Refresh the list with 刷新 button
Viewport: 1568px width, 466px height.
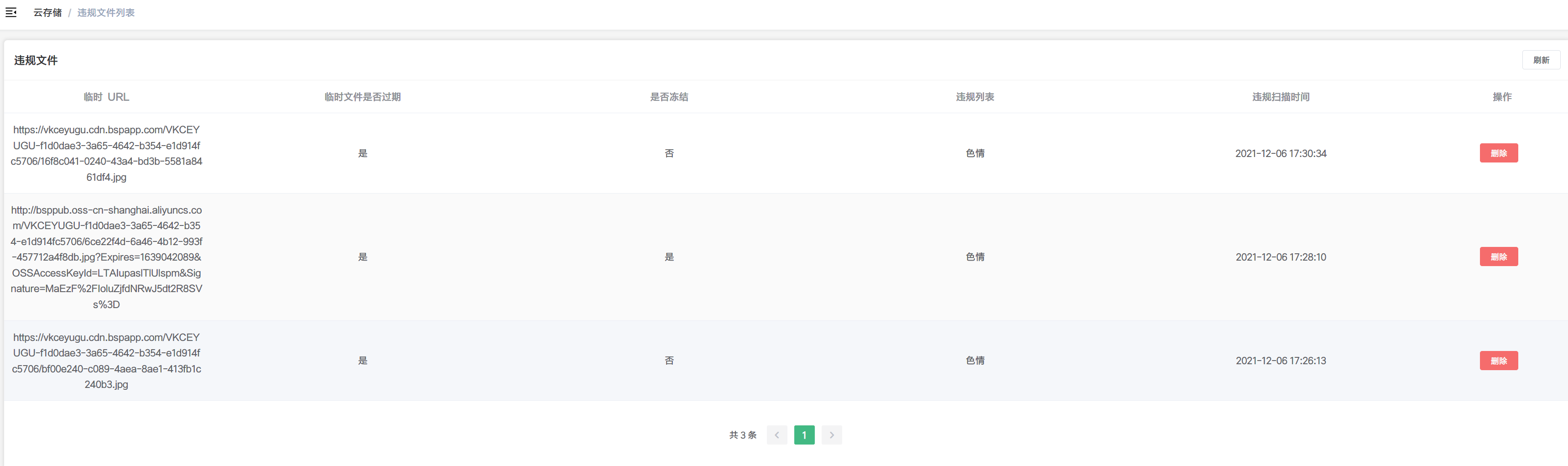click(1541, 60)
